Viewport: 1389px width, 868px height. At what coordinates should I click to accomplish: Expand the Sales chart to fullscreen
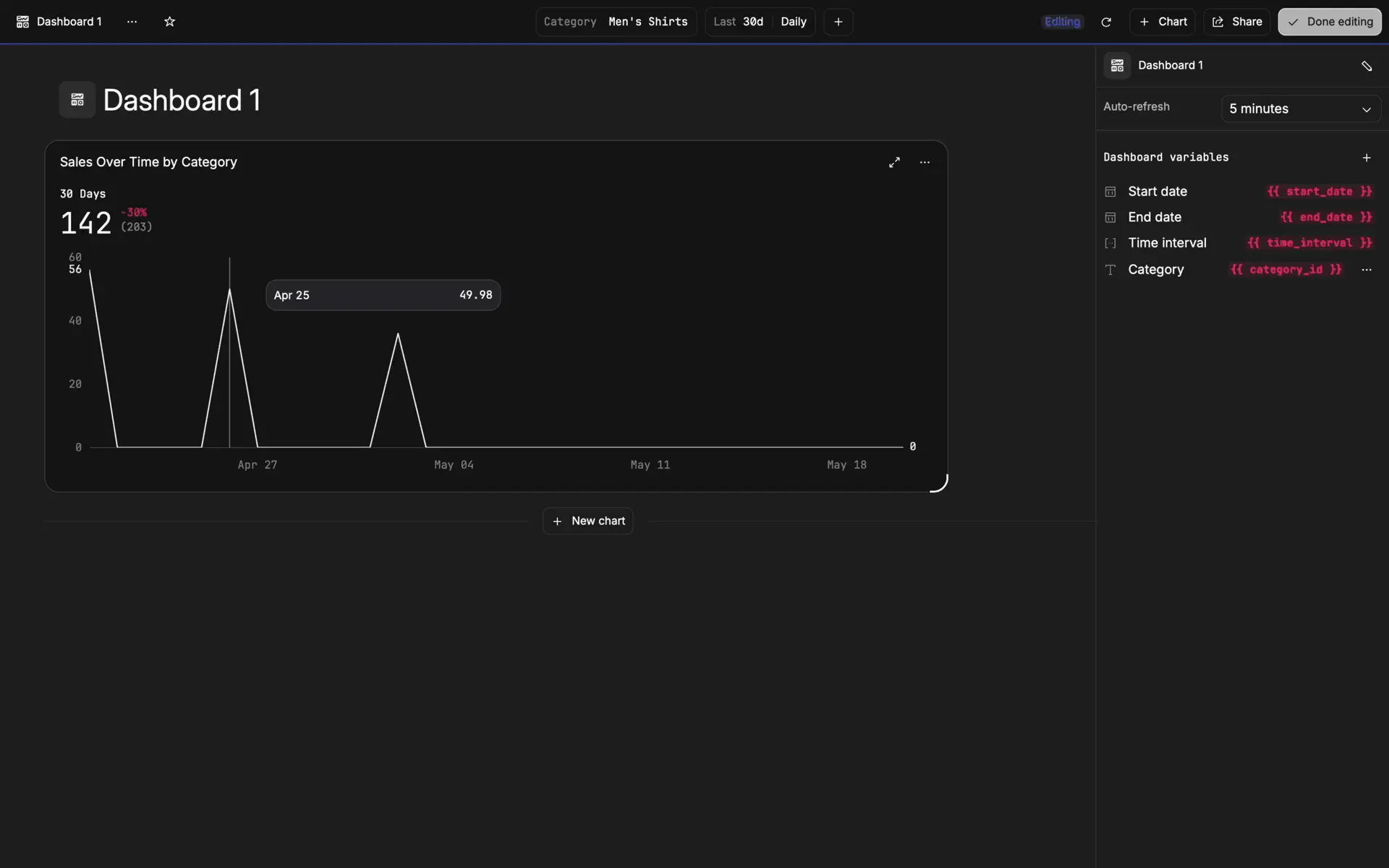pos(894,162)
